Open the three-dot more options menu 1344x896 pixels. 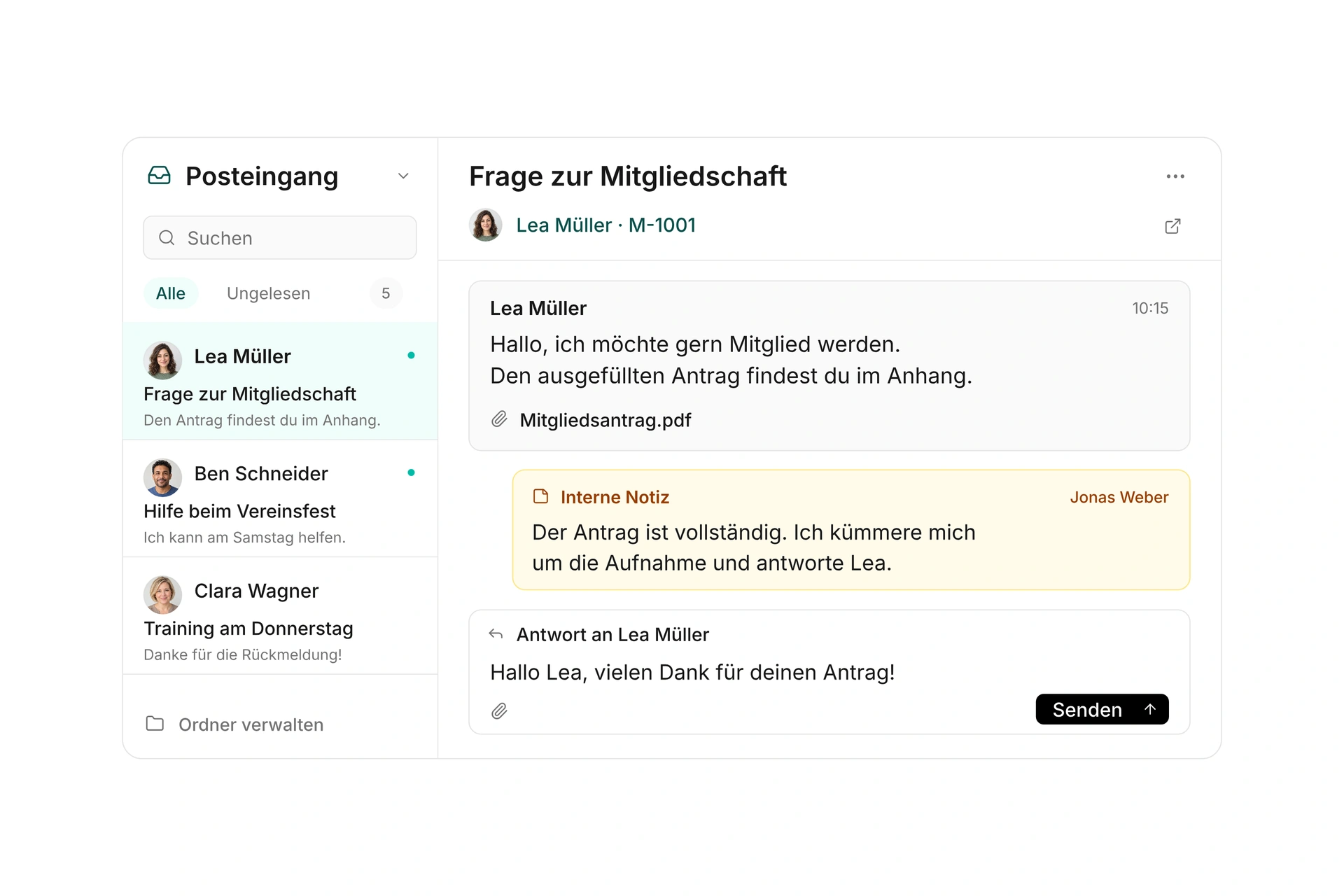click(1175, 176)
